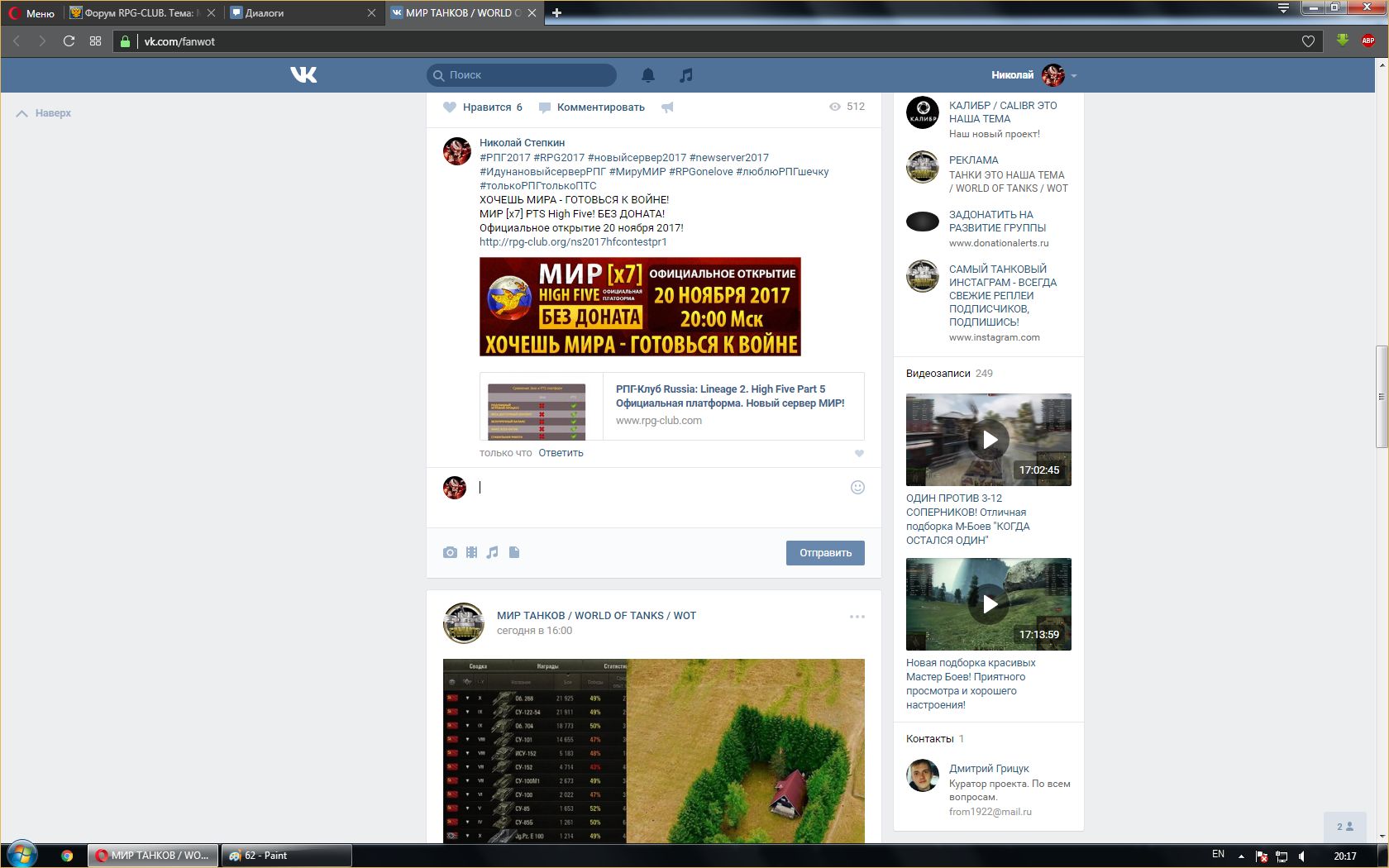The height and width of the screenshot is (868, 1389).
Task: Go back to the previous page
Action: (17, 41)
